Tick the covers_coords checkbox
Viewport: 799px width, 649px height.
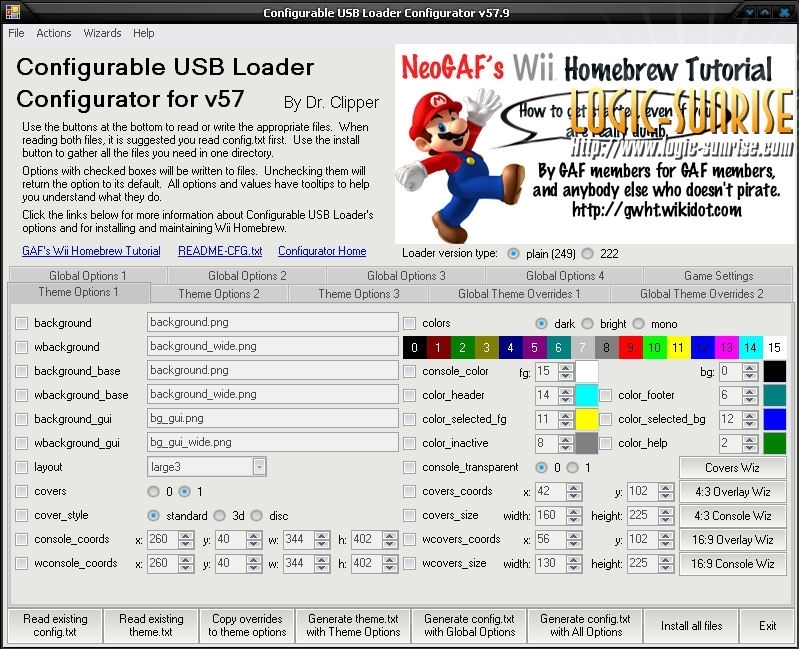409,491
